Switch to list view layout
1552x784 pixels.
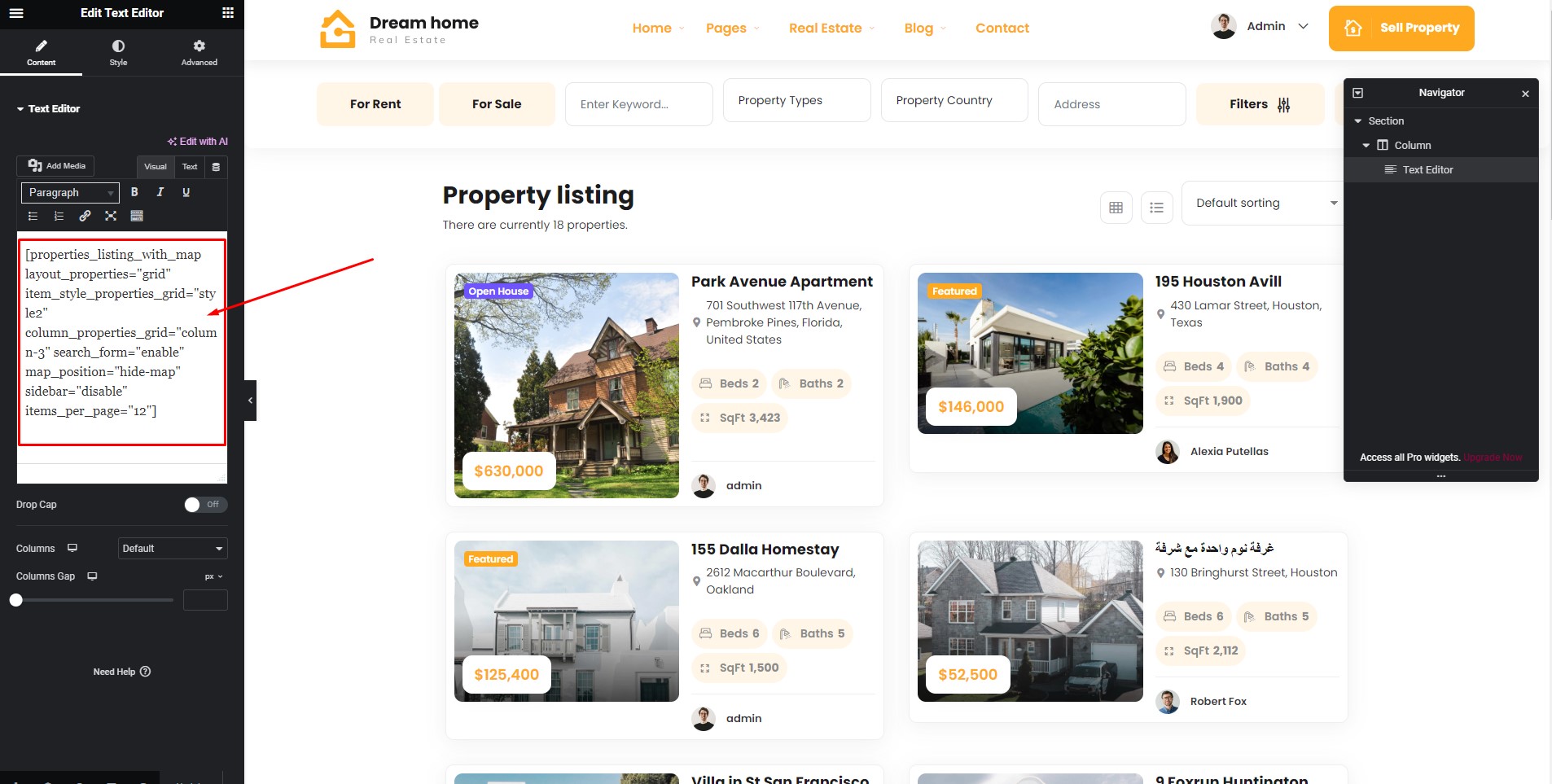point(1157,208)
